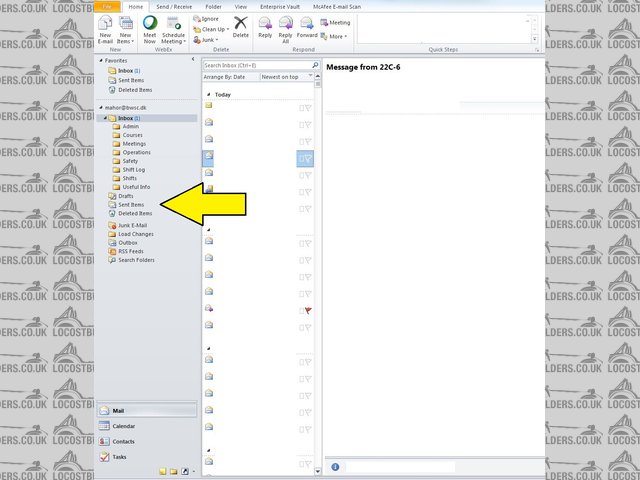This screenshot has width=640, height=480.
Task: Open the Contacts pane
Action: [x=123, y=441]
